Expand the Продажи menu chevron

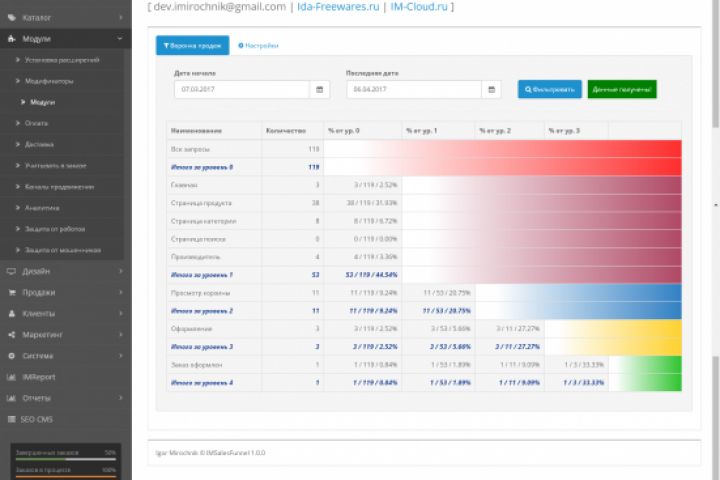[121, 292]
